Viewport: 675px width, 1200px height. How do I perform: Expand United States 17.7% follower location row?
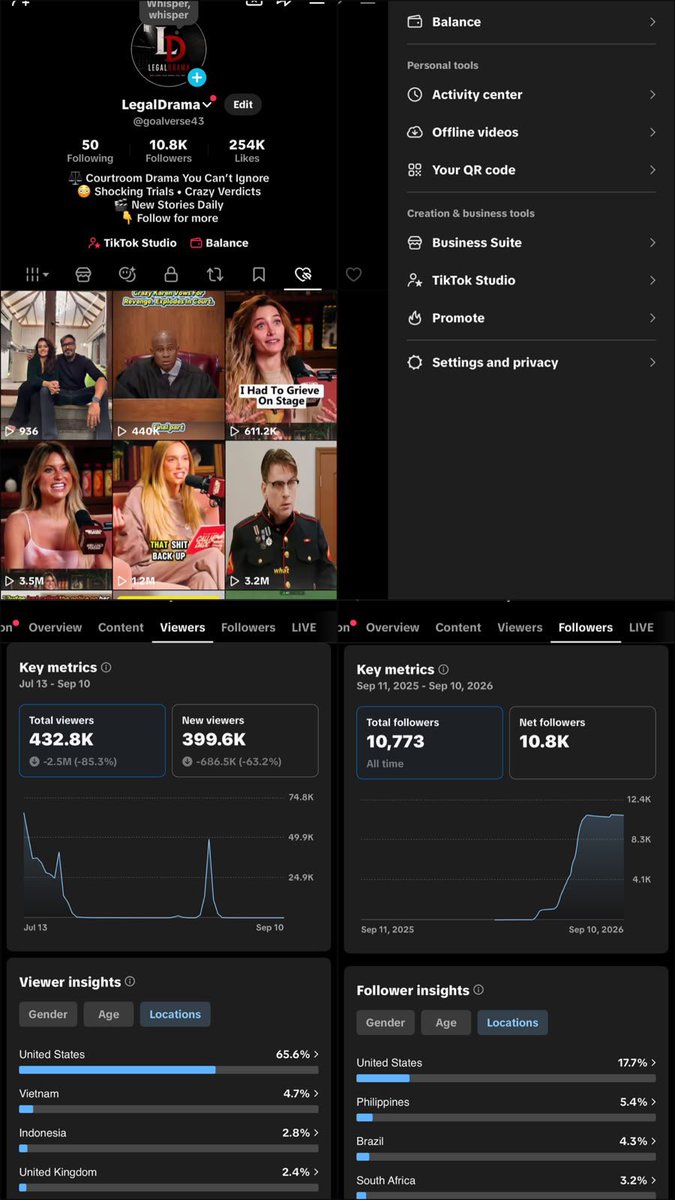[506, 1070]
